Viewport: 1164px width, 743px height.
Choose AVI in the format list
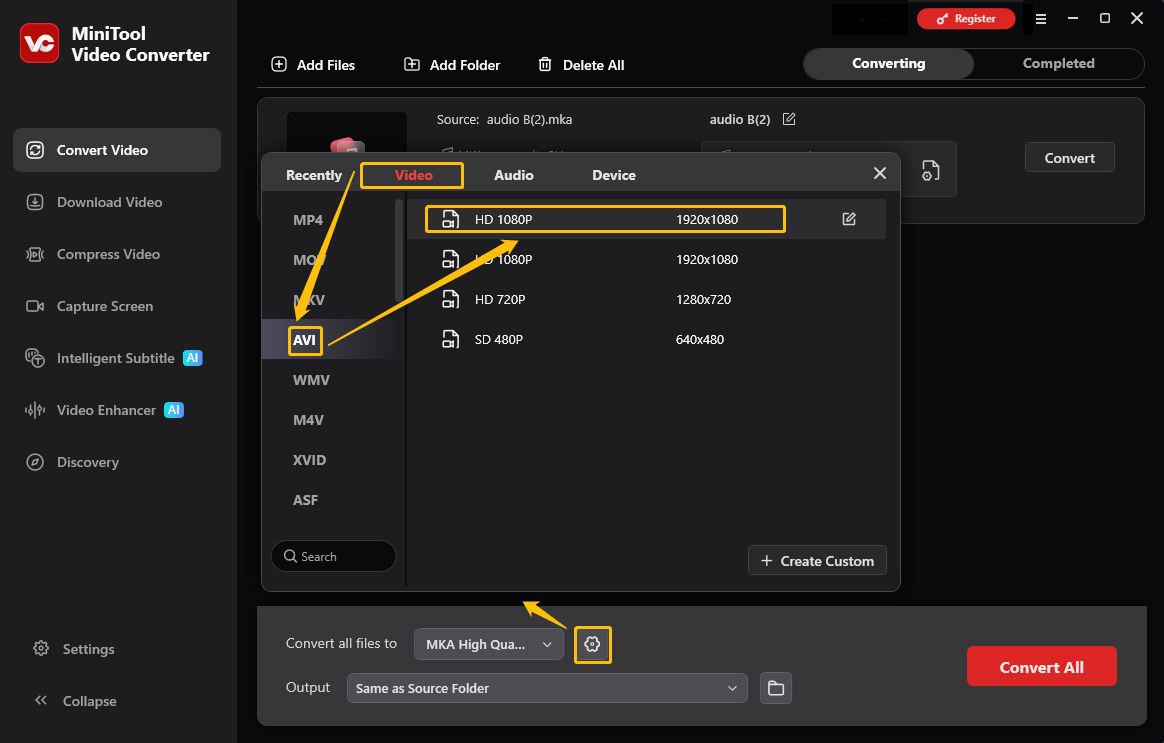(305, 340)
